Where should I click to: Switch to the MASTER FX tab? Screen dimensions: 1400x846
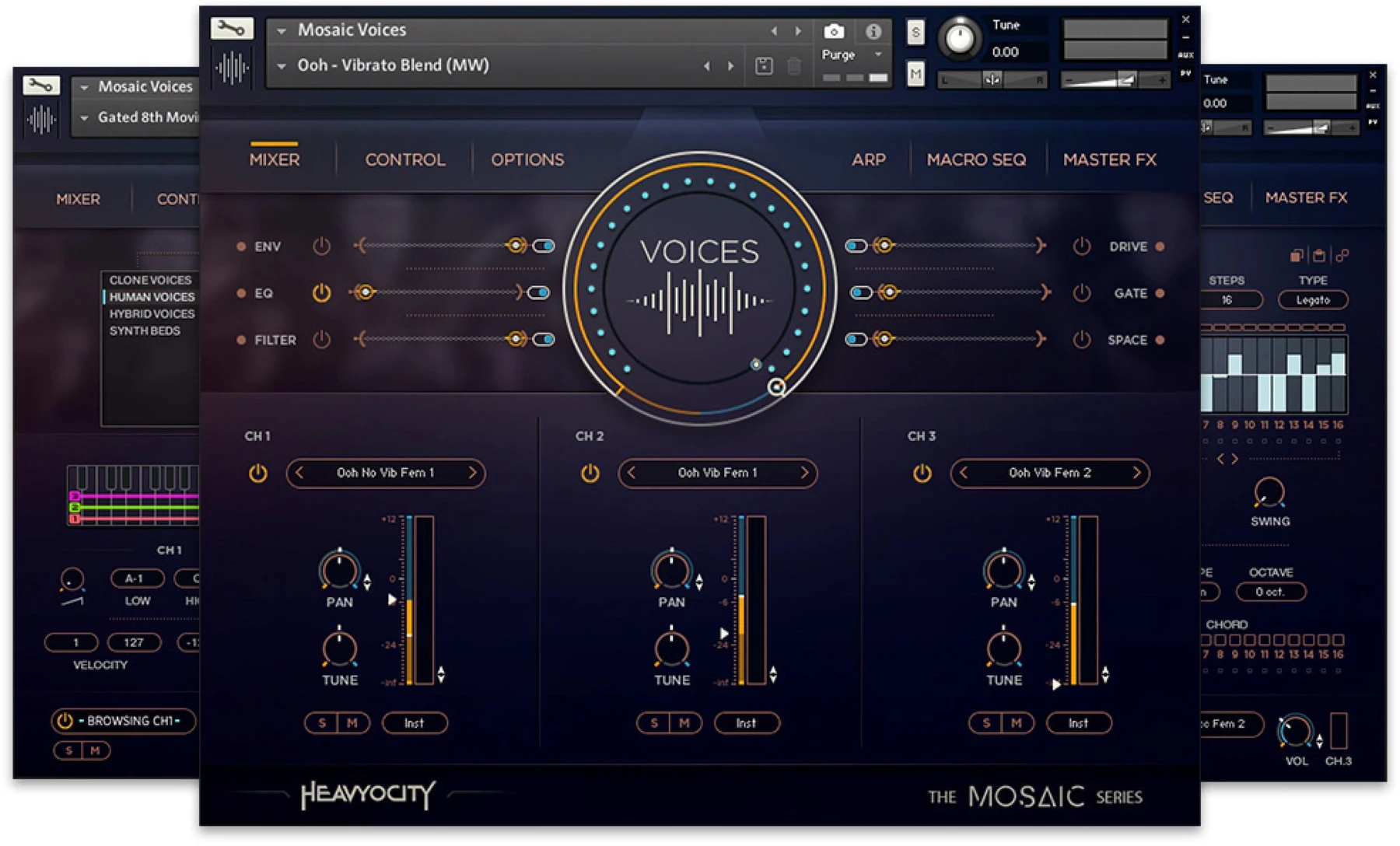(x=1110, y=159)
